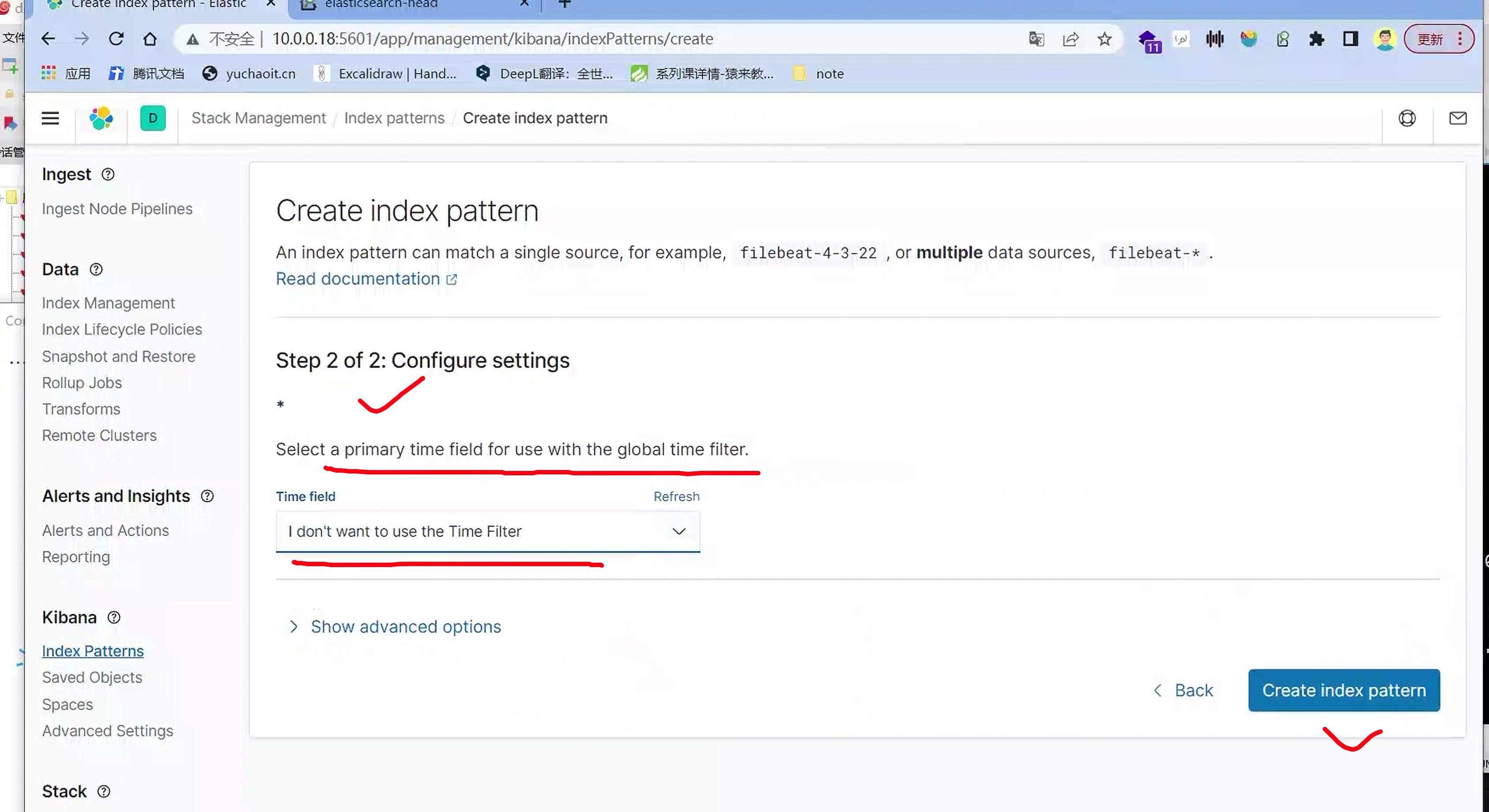Viewport: 1489px width, 812px height.
Task: Expand Show advanced options
Action: tap(405, 627)
